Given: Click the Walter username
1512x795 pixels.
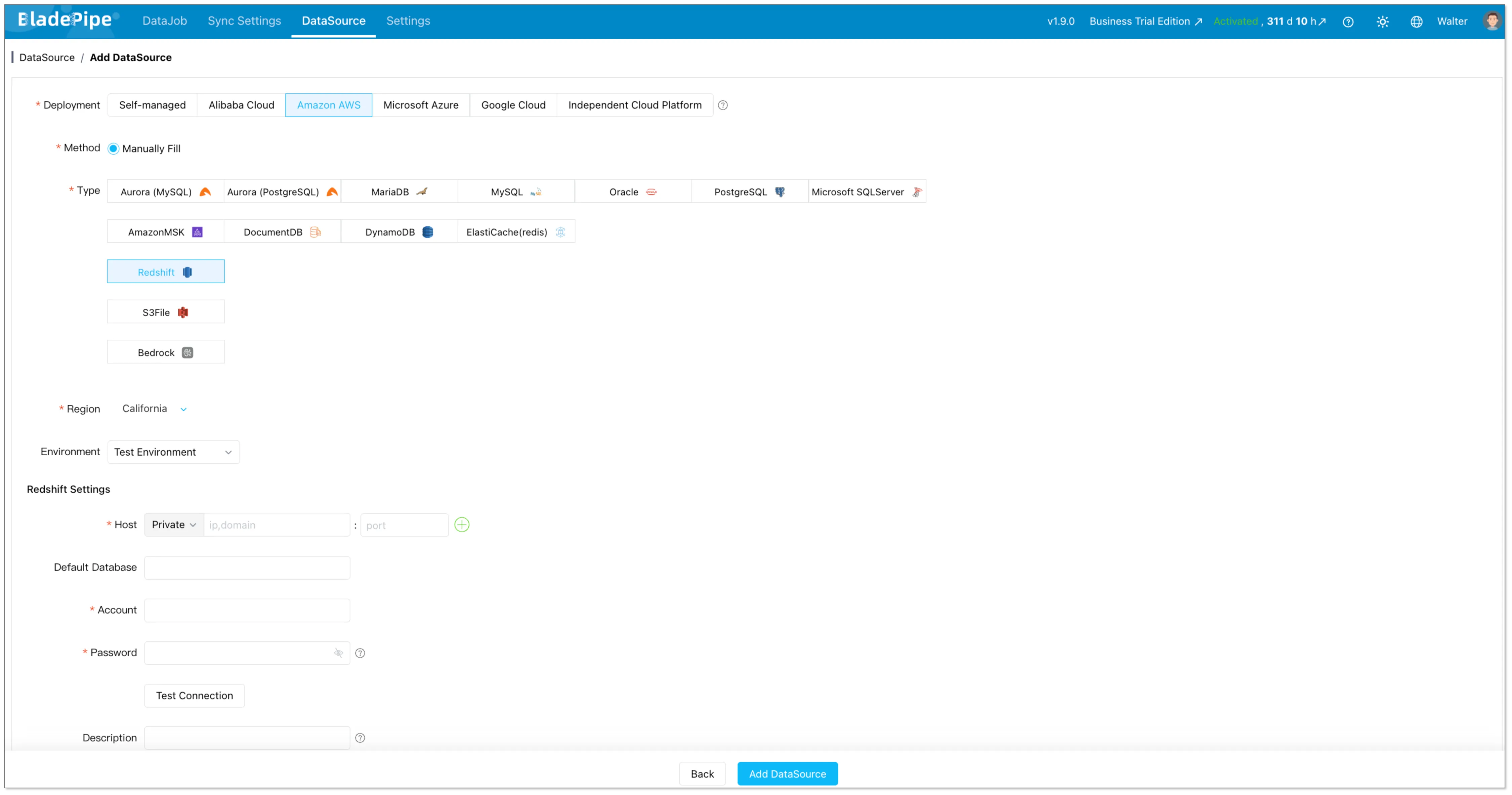Looking at the screenshot, I should [1452, 22].
